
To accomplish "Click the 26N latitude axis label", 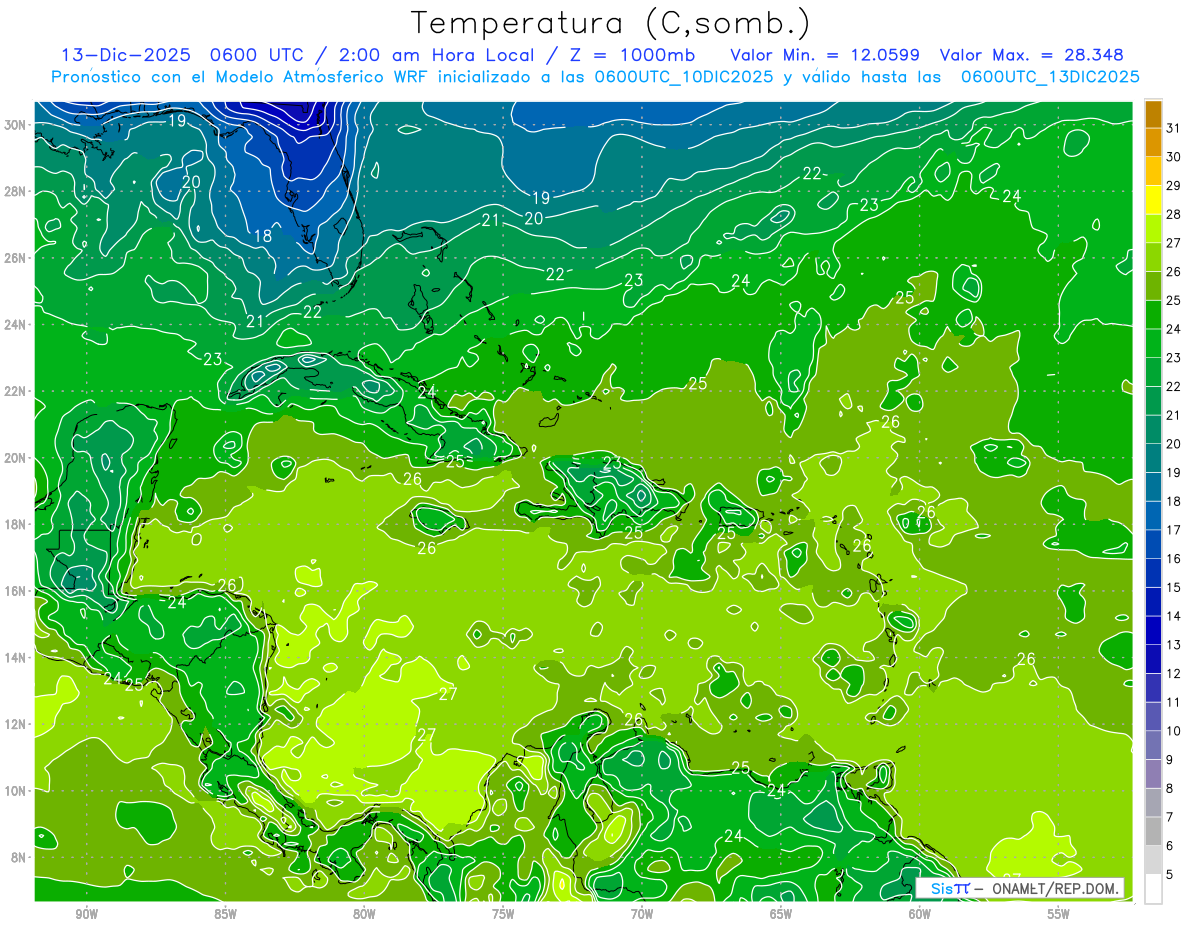I will pos(17,258).
